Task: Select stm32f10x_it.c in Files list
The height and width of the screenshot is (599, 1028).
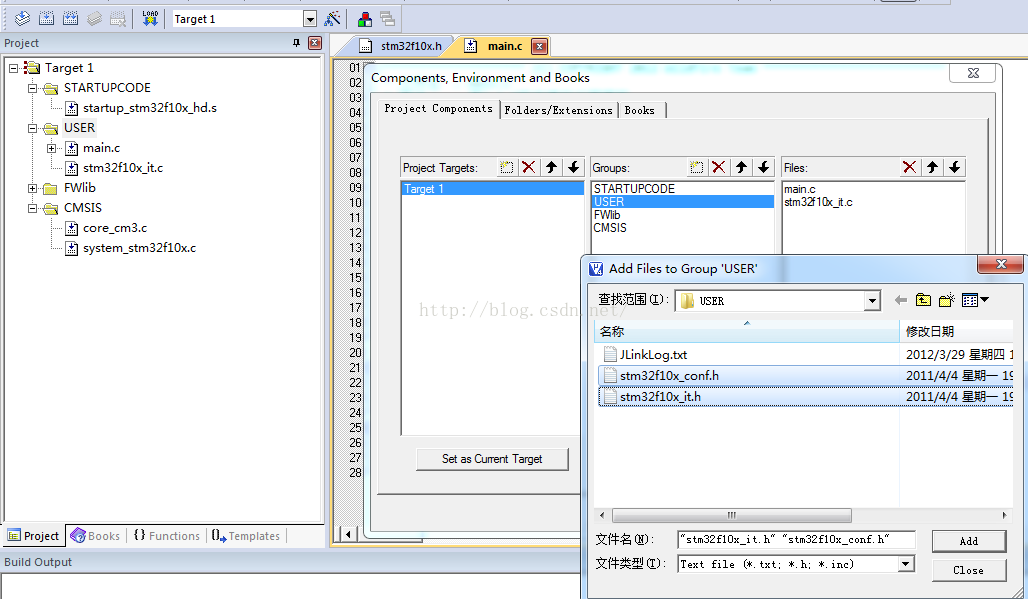Action: [818, 202]
